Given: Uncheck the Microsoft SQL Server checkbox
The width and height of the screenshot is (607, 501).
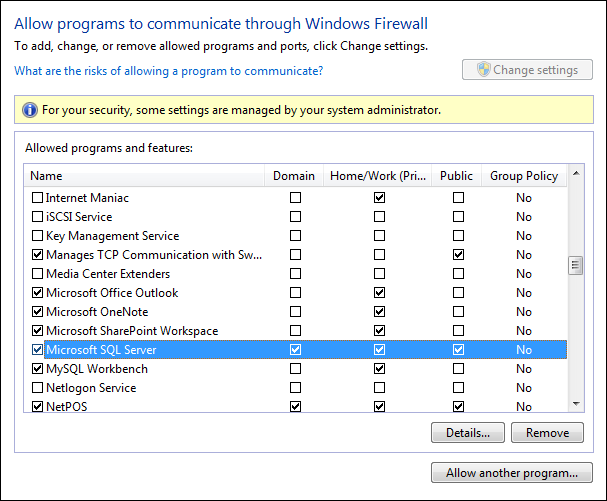Looking at the screenshot, I should click(x=37, y=350).
